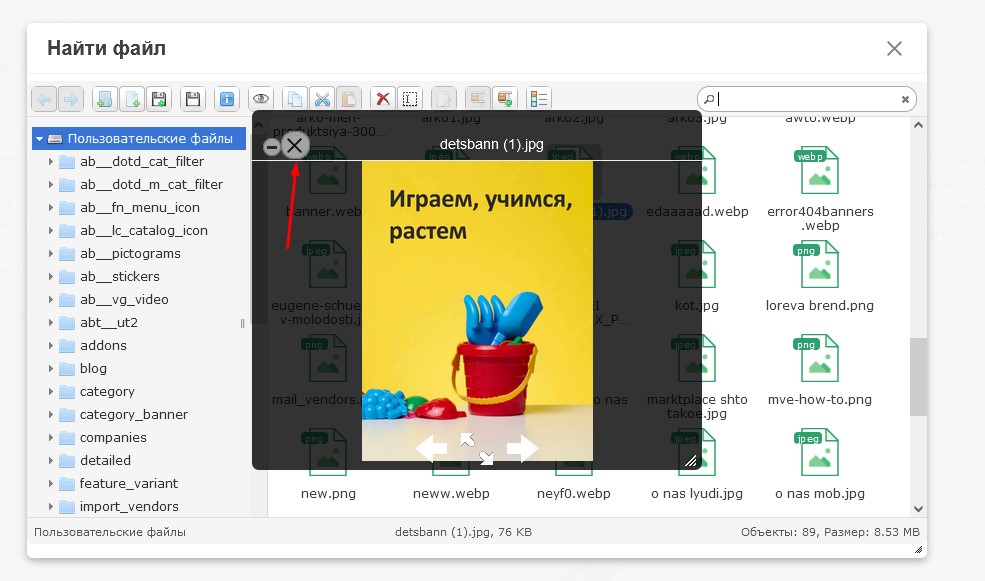Select the import_vendors folder in tree
Viewport: 985px width, 581px height.
click(129, 507)
